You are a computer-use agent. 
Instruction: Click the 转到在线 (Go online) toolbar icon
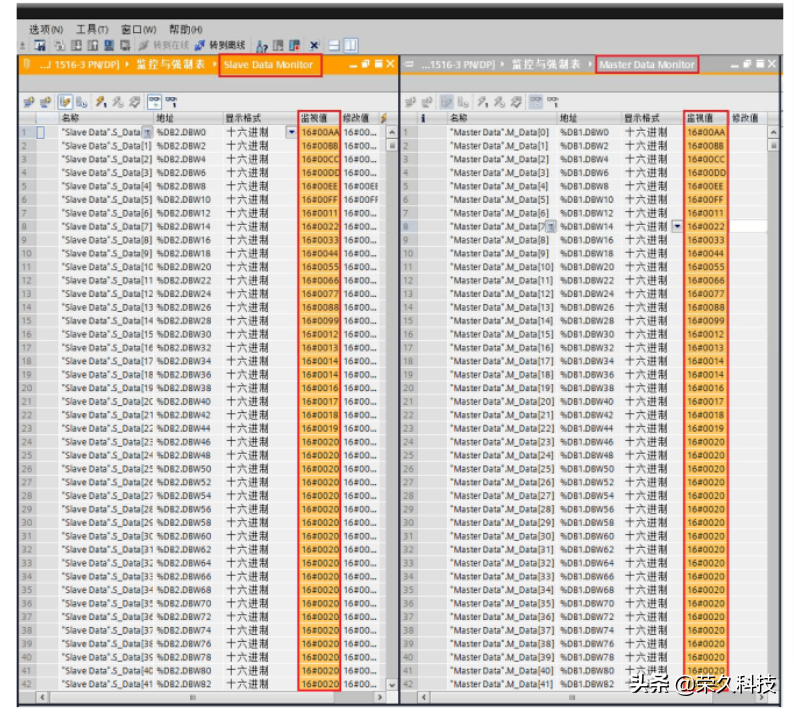click(x=163, y=46)
